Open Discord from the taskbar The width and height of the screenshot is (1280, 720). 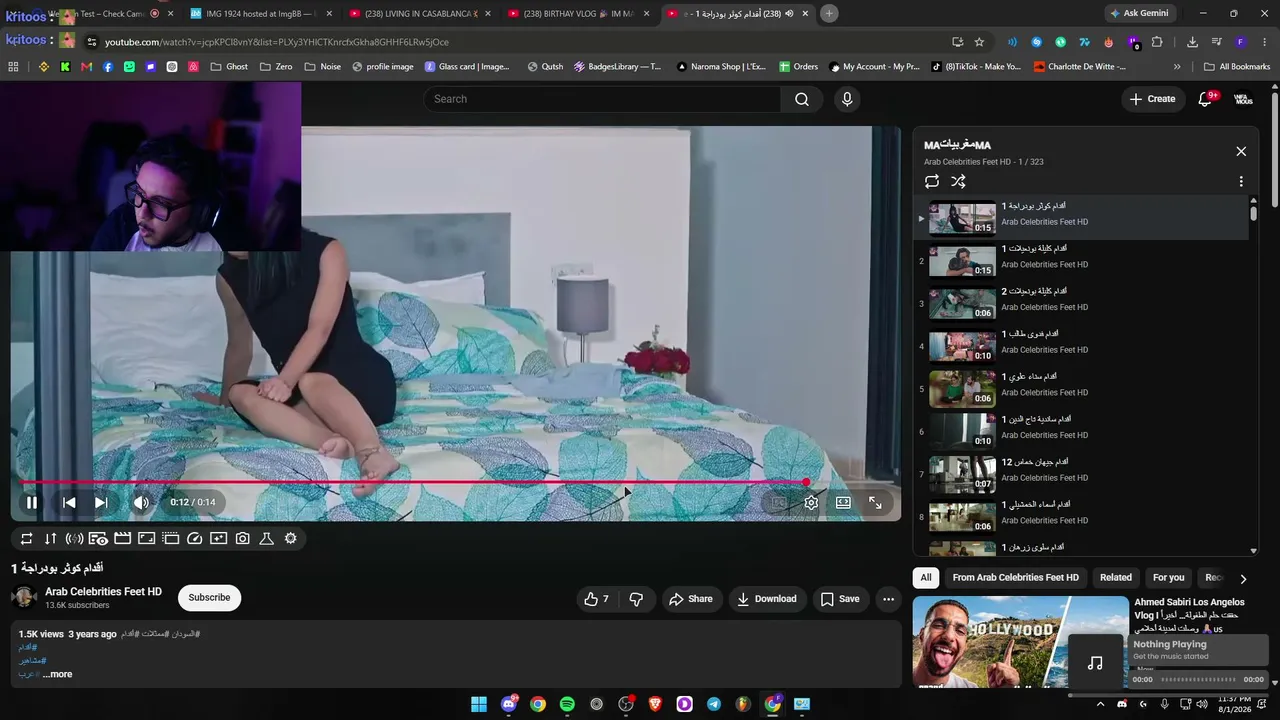coord(509,704)
